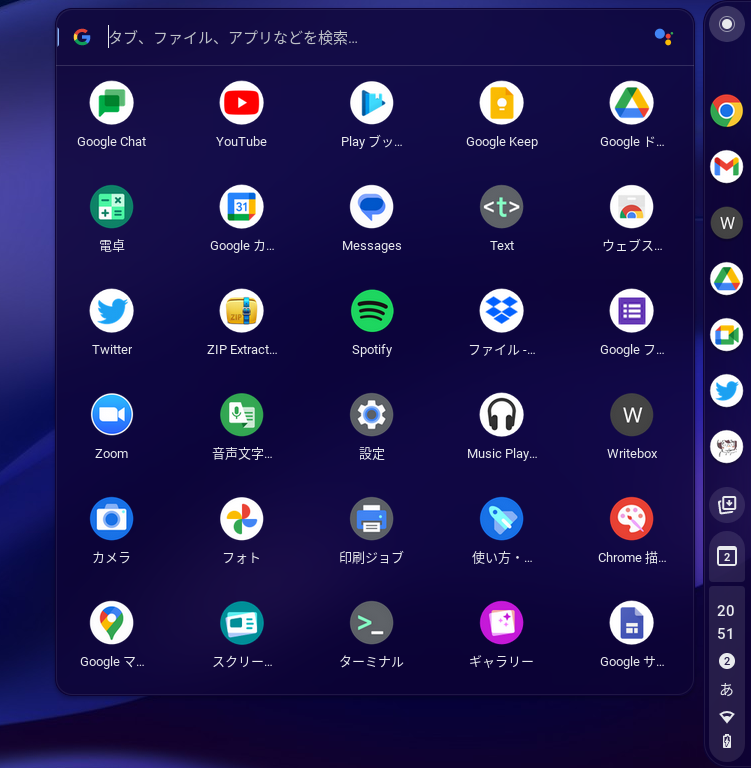Open Gmail from the shelf

[727, 167]
